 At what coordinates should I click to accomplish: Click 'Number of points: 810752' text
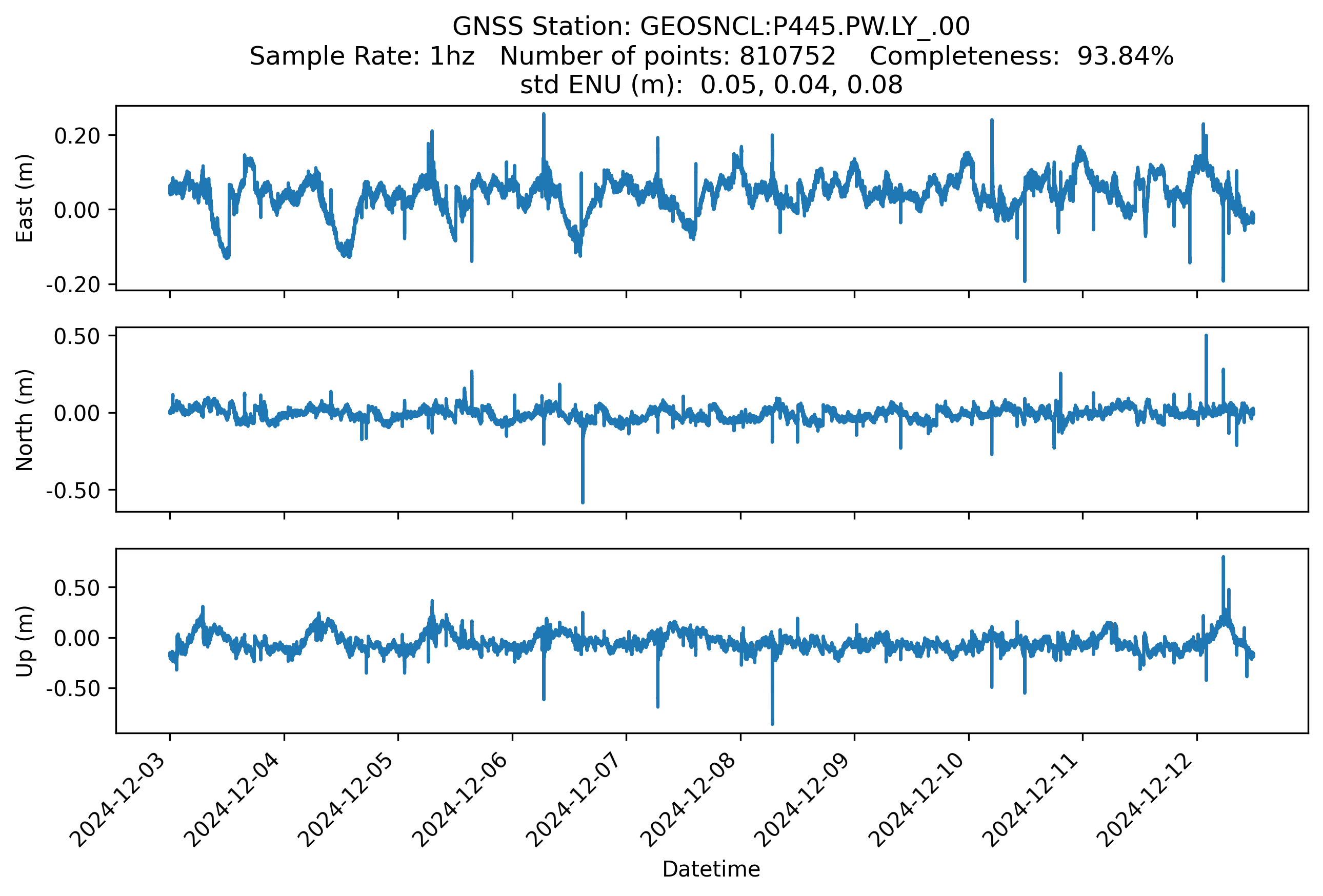coord(668,56)
